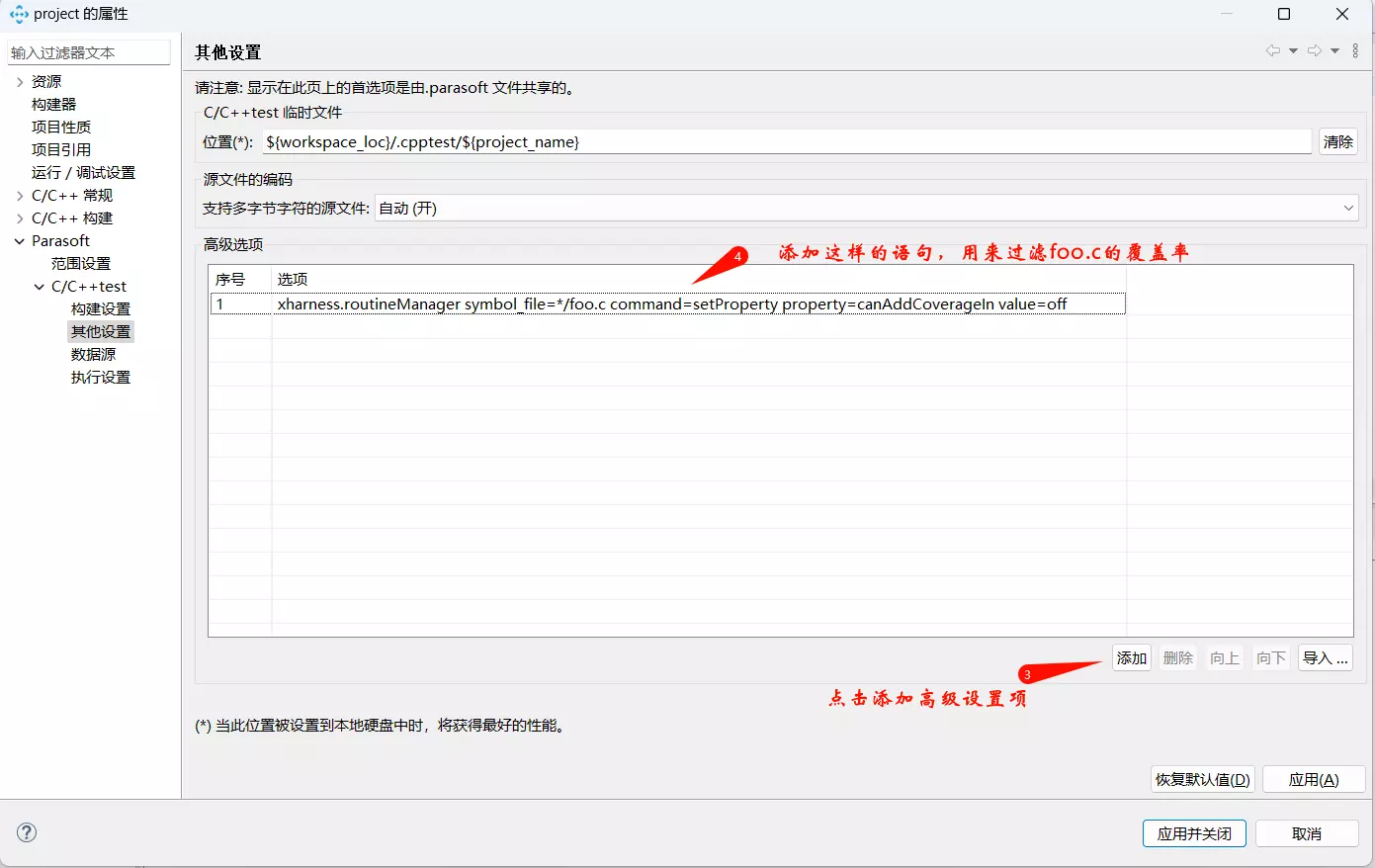Click the forward navigation arrow icon
The width and height of the screenshot is (1375, 868).
pos(1314,51)
